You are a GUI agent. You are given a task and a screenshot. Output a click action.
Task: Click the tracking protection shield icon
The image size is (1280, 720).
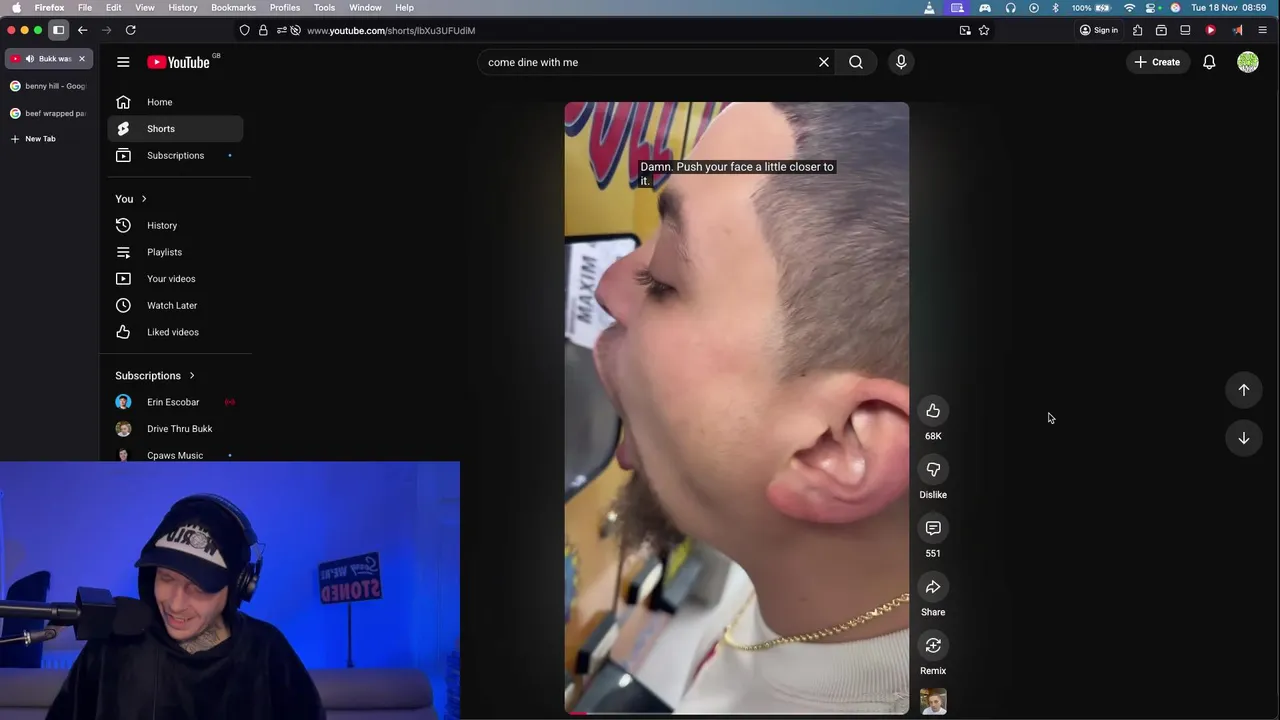244,30
